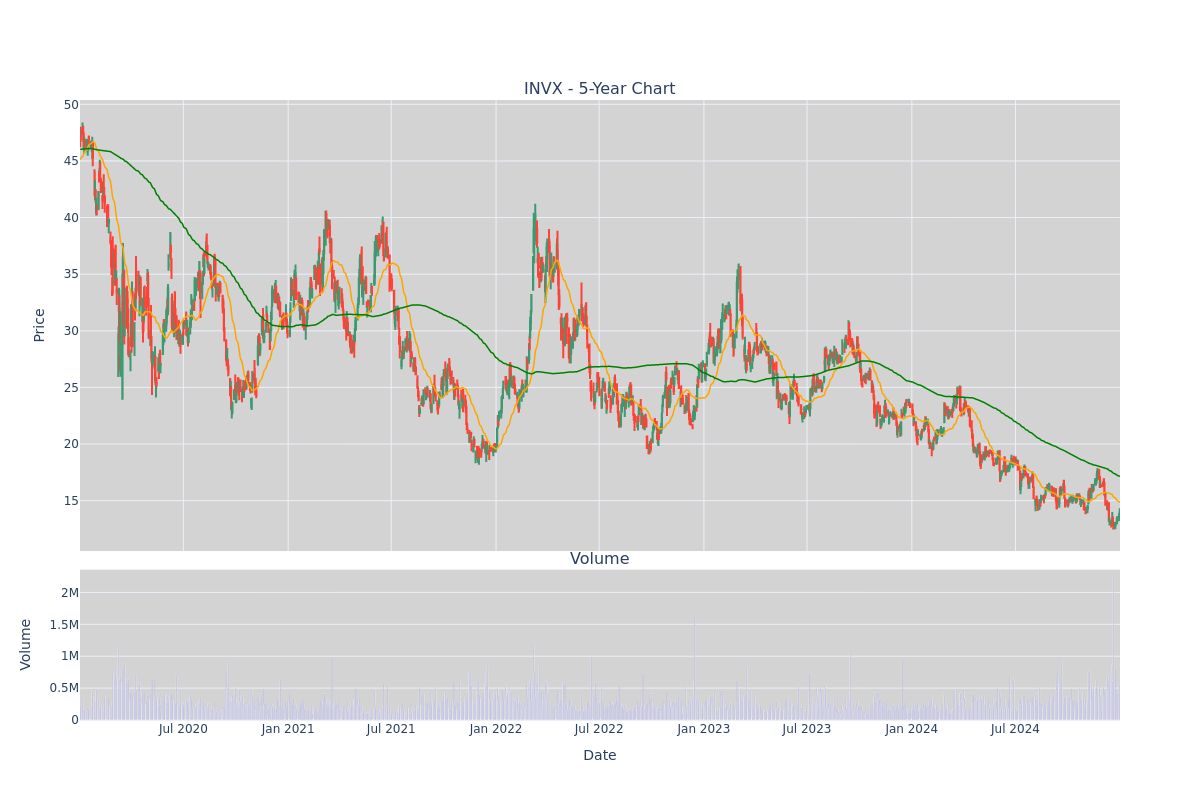Click the price tick label "40"
This screenshot has width=1200, height=800.
[71, 218]
